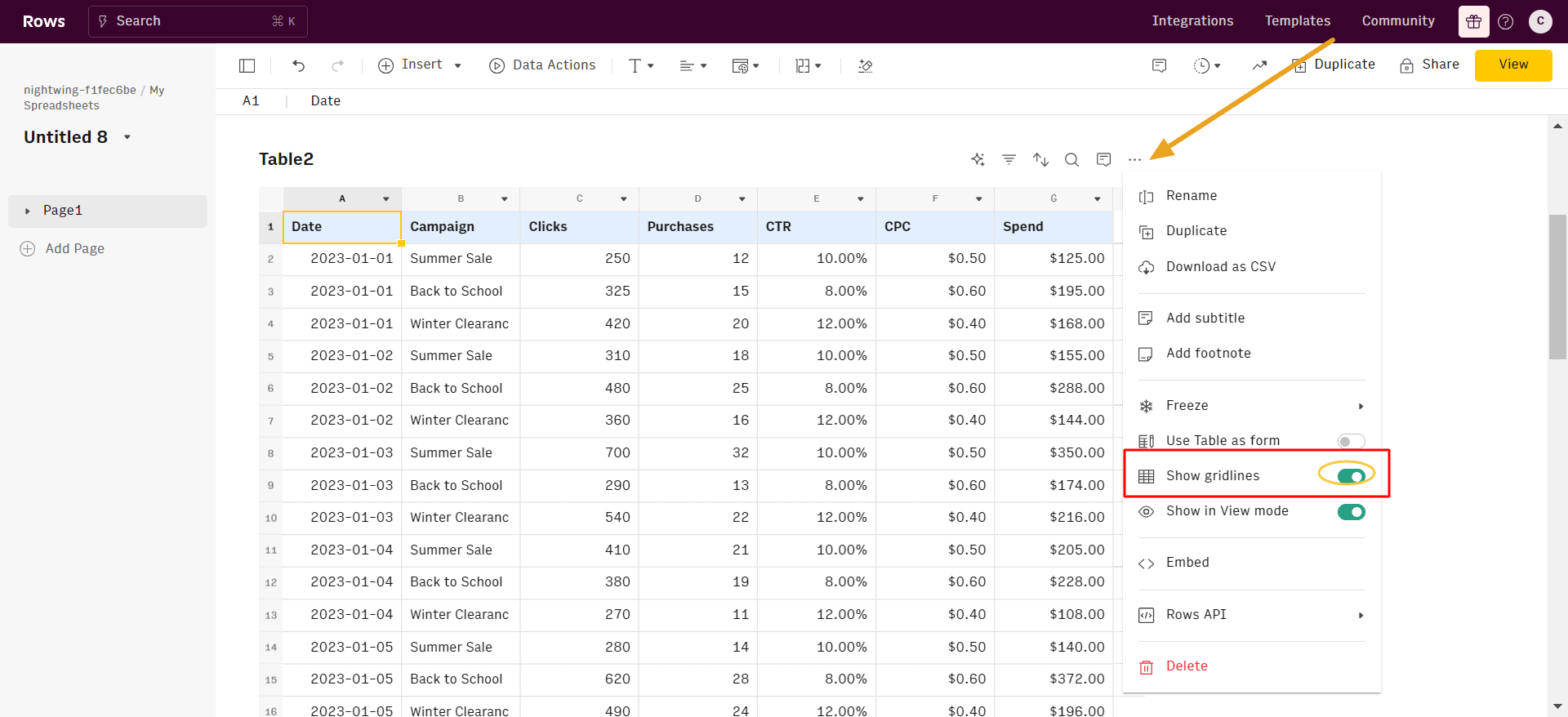
Task: Click the Share button
Action: click(1429, 65)
